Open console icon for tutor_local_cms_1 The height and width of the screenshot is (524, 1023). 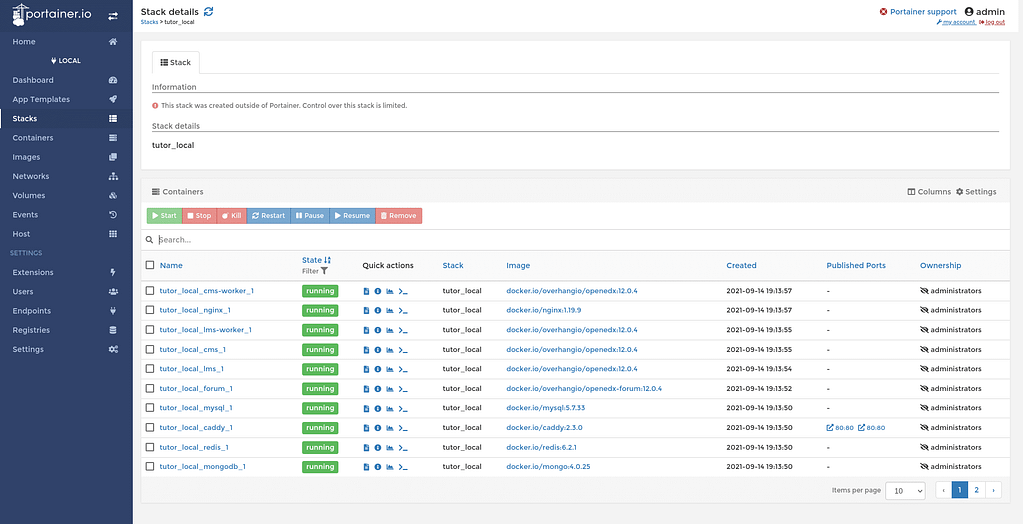[x=403, y=350]
